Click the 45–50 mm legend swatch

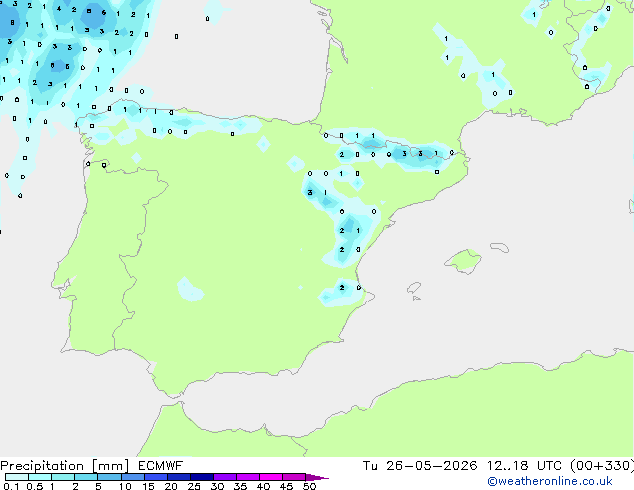(x=294, y=477)
